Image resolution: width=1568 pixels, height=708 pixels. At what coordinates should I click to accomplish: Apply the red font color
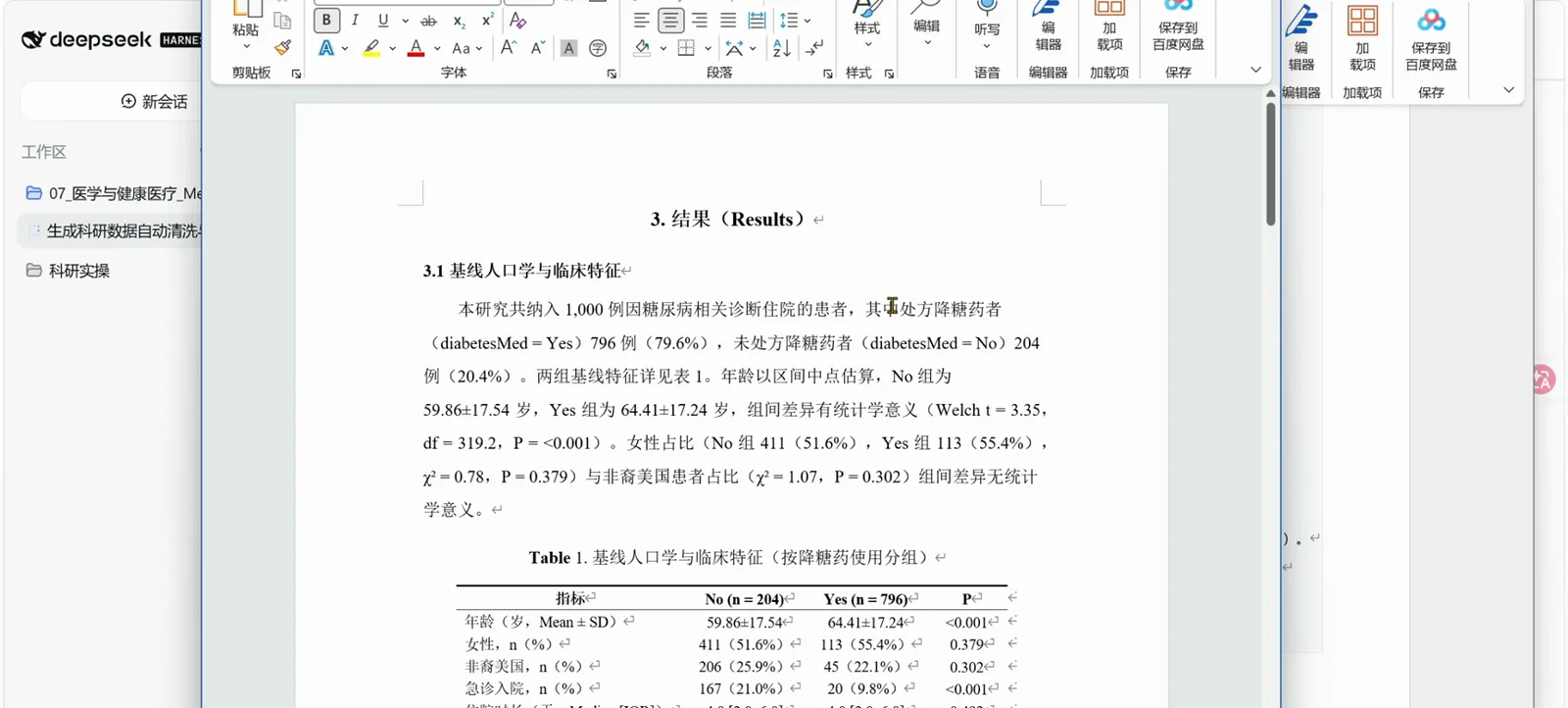tap(416, 48)
